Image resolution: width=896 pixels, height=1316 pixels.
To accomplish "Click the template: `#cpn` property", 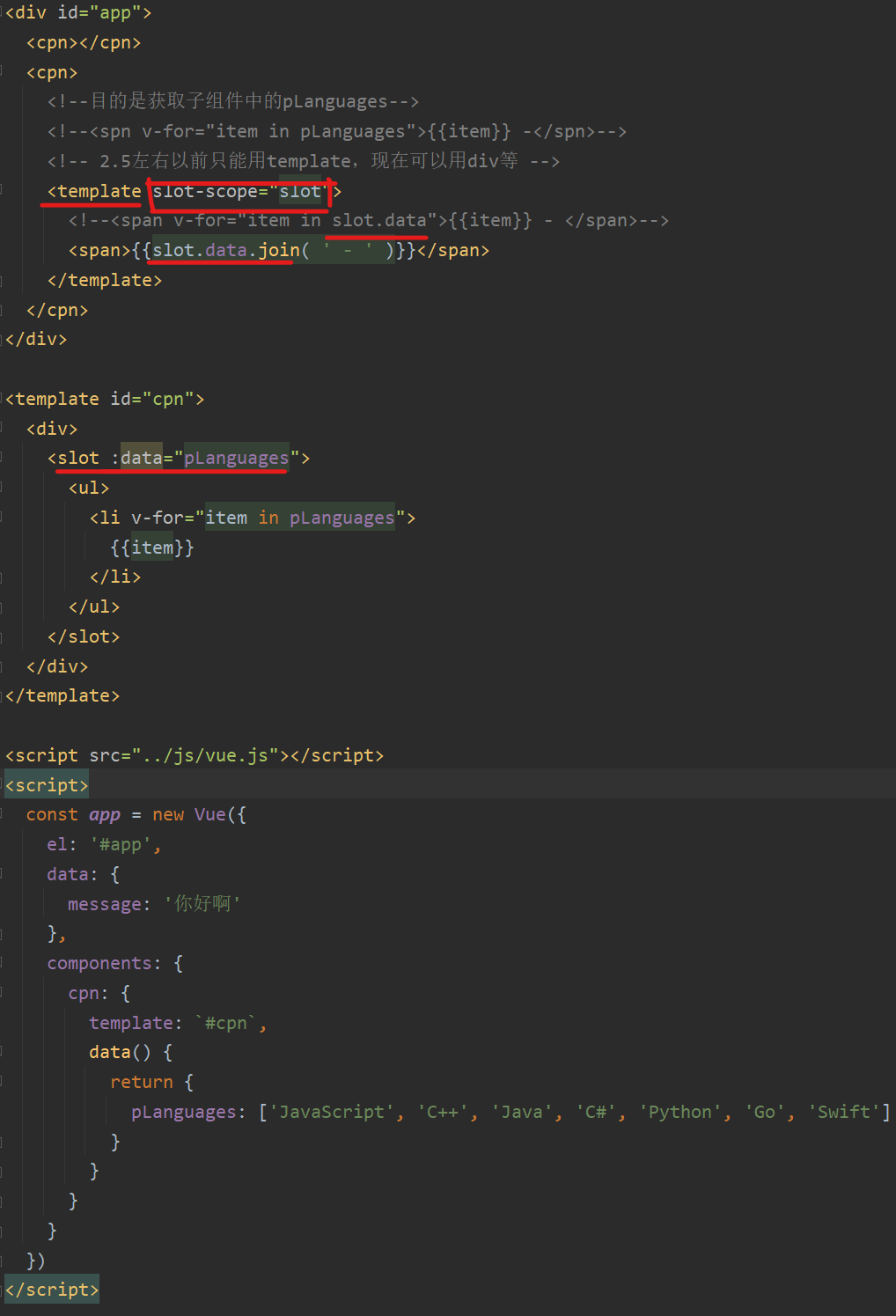I will 179,1024.
